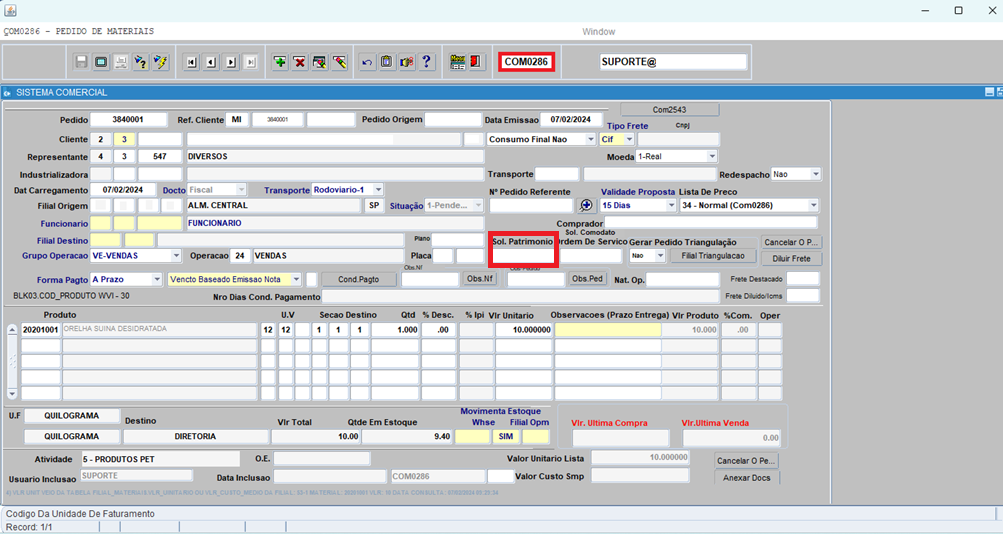Click Cancelar O P... button above Diluir Frete
Image resolution: width=1003 pixels, height=534 pixels.
pos(791,242)
